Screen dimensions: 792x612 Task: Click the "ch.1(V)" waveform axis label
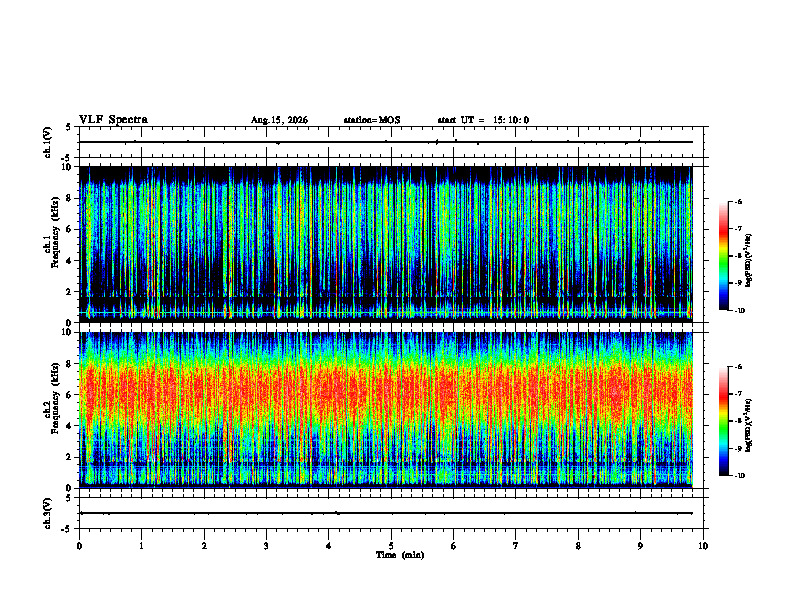coord(48,142)
